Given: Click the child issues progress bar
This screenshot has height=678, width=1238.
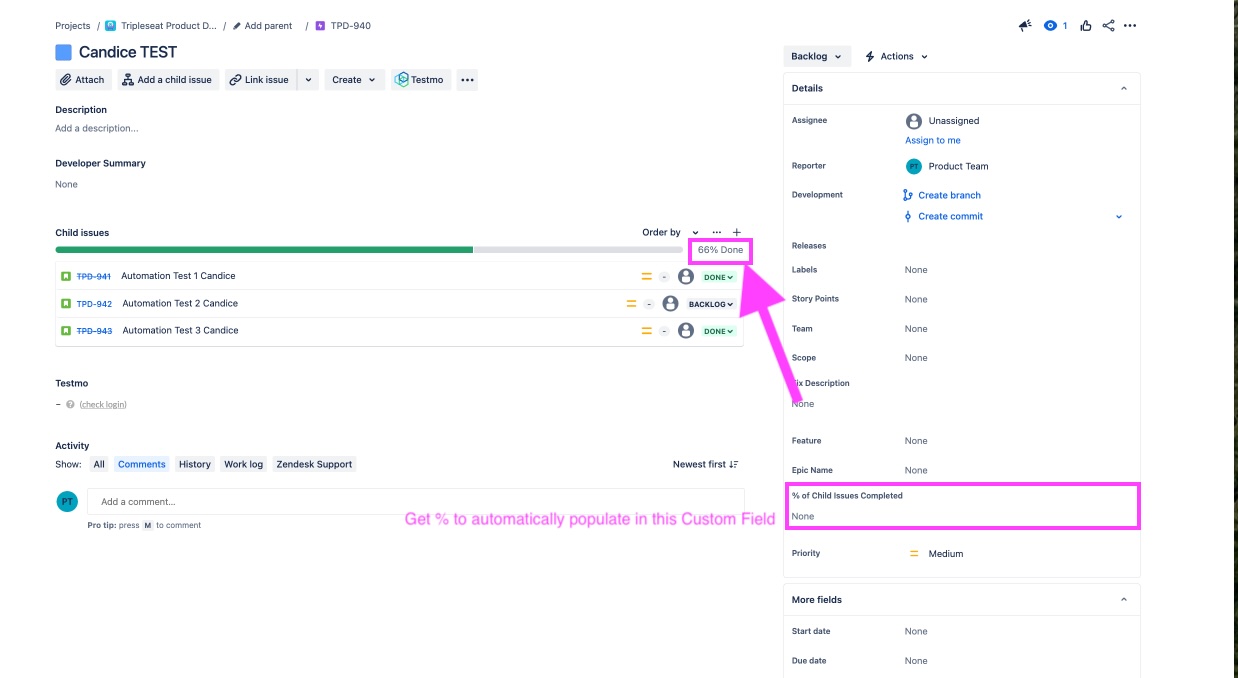Looking at the screenshot, I should point(369,250).
